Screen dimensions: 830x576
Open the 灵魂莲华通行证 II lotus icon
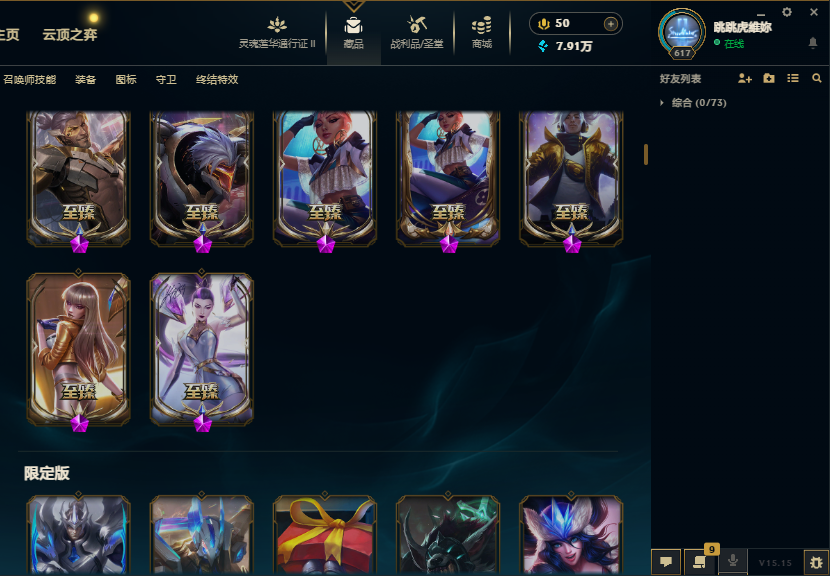tap(277, 24)
